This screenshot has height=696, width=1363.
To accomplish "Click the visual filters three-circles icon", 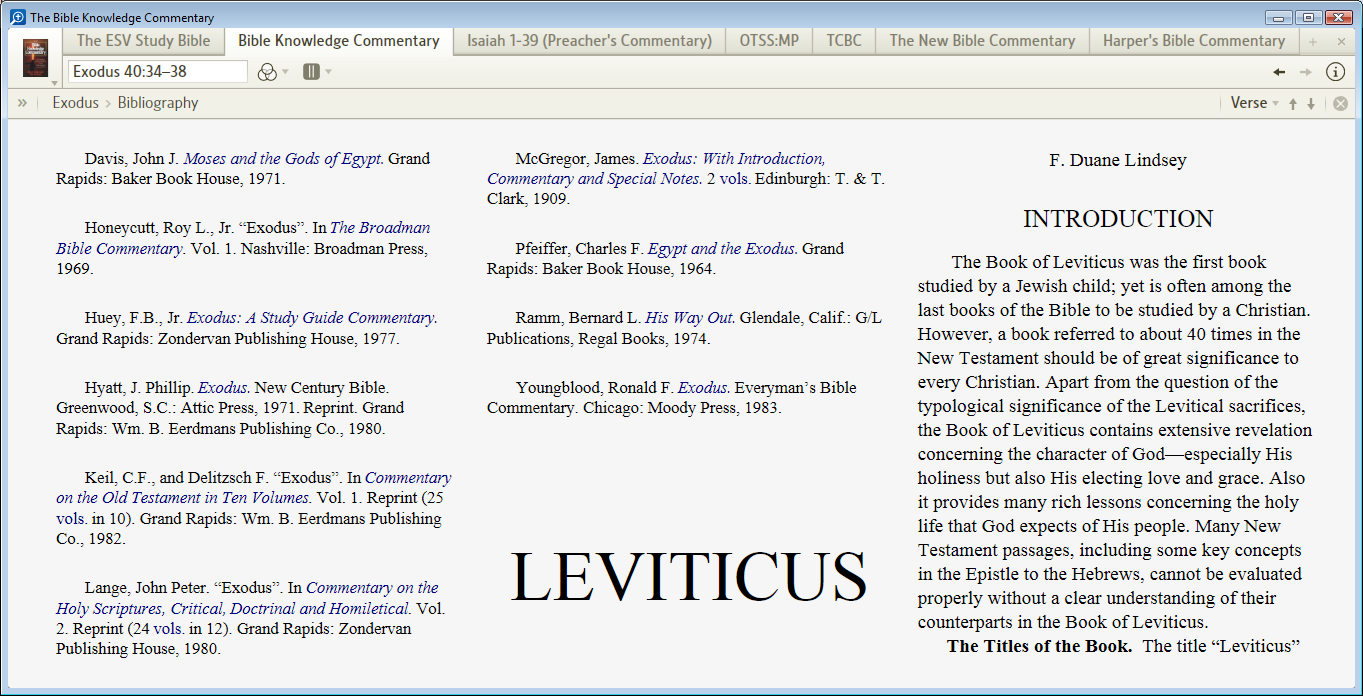I will pos(267,72).
